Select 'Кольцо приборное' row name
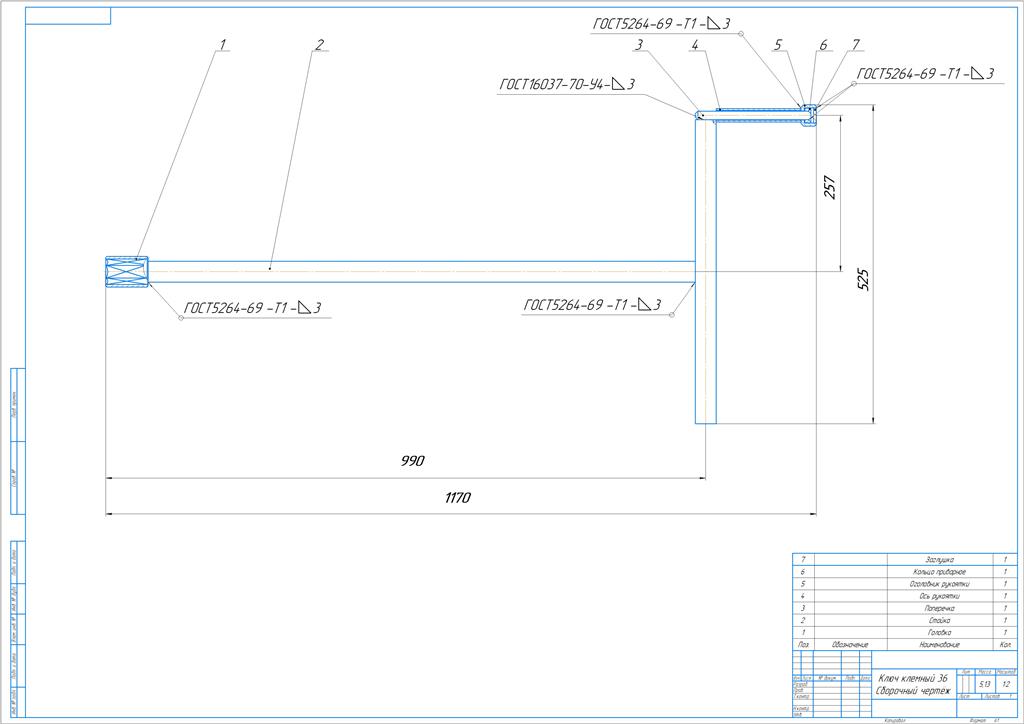This screenshot has width=1024, height=724. (939, 572)
